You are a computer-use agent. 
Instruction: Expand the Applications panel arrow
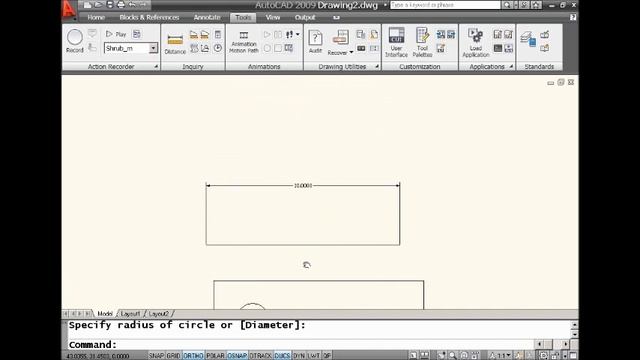511,67
